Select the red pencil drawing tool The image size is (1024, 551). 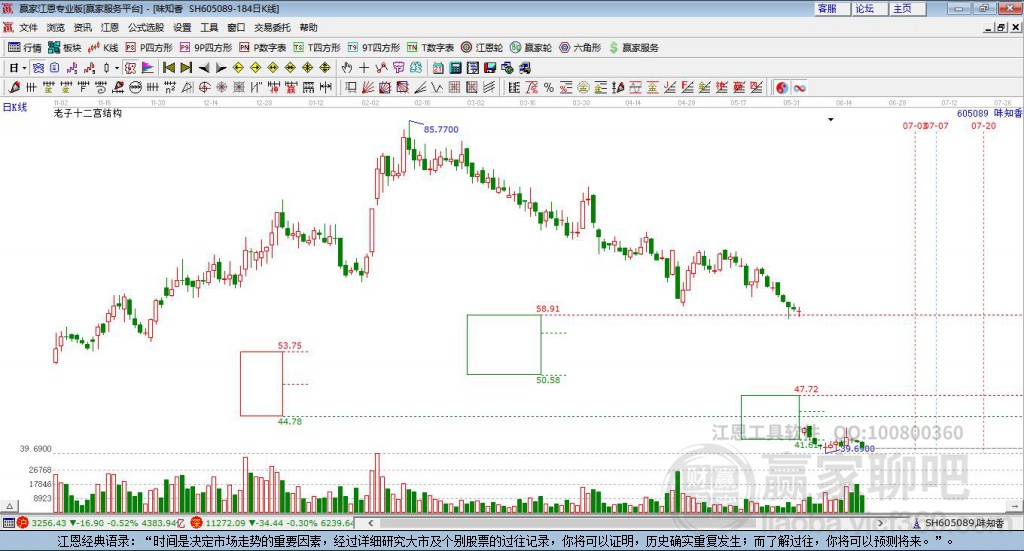[14, 87]
